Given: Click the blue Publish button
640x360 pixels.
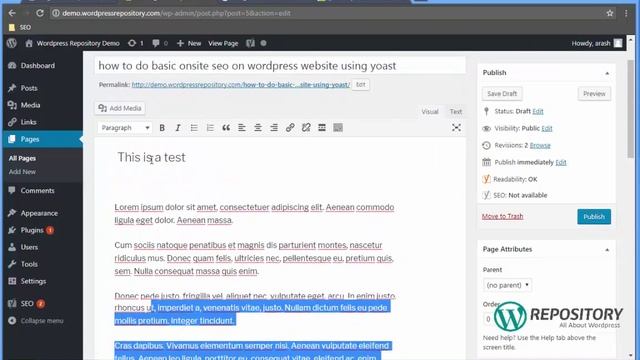Looking at the screenshot, I should click(x=594, y=217).
